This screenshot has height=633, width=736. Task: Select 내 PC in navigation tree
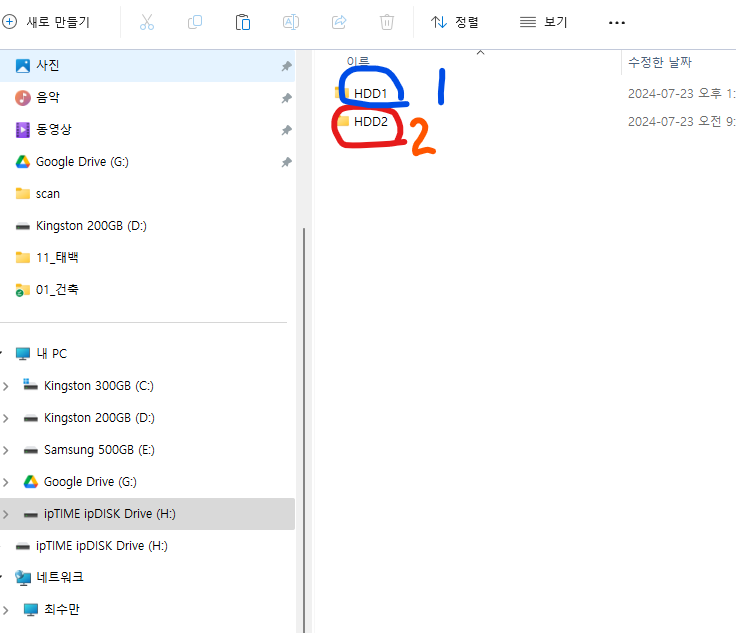point(147,353)
